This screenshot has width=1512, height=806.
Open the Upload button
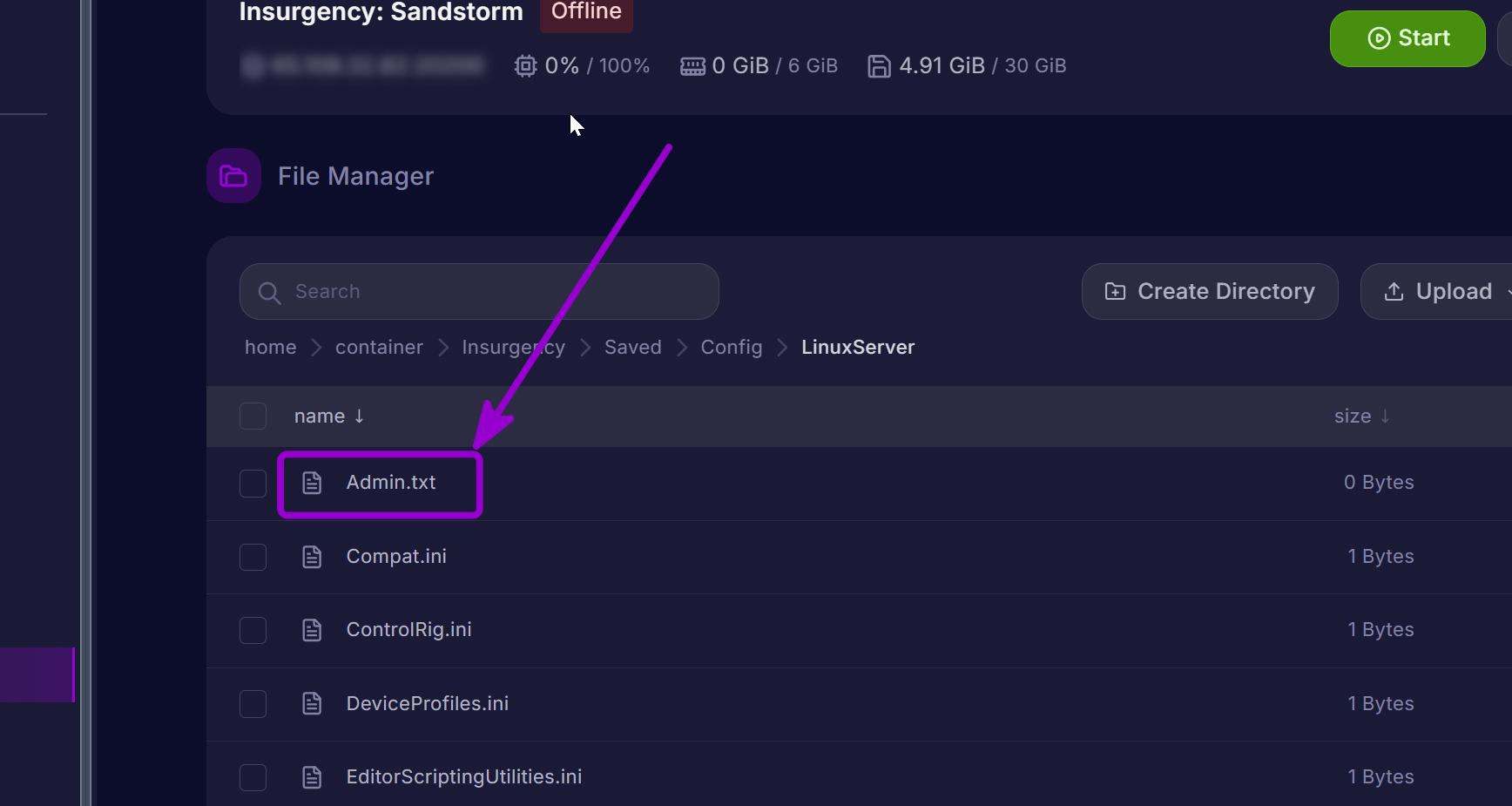coord(1438,291)
